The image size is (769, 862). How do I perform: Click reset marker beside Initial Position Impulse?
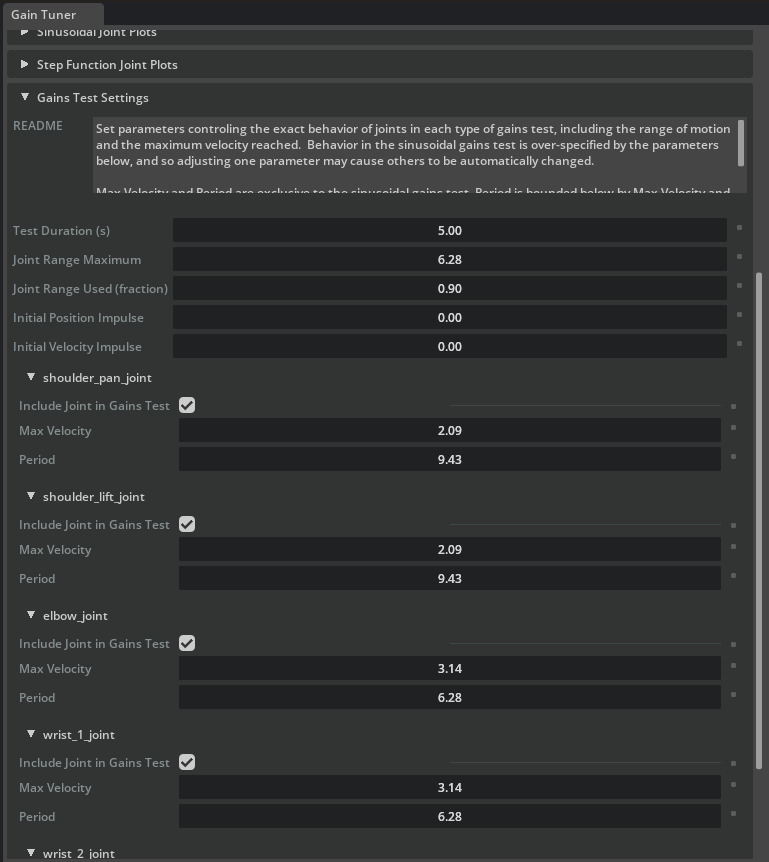click(739, 315)
